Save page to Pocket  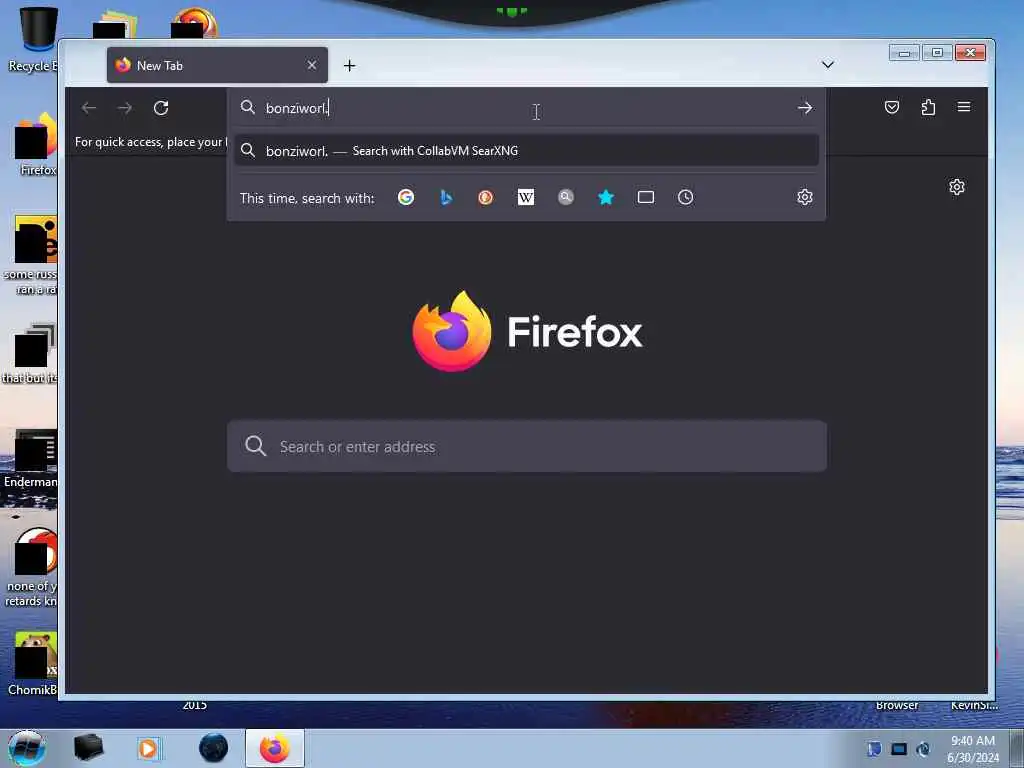[x=891, y=107]
